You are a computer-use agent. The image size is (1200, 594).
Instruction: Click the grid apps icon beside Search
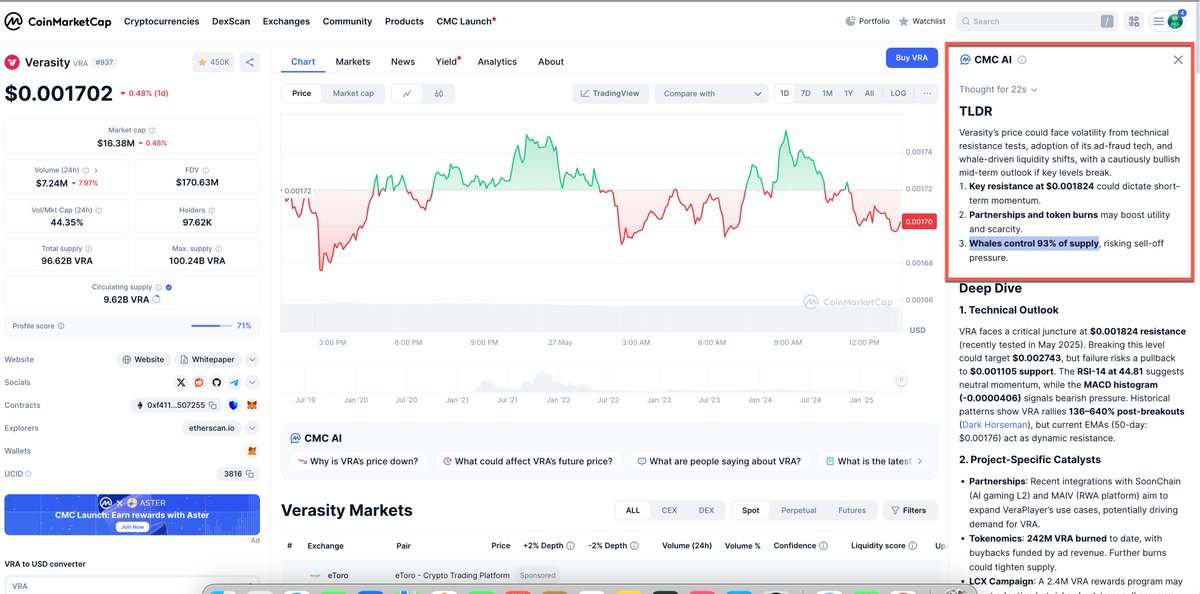[x=1134, y=20]
